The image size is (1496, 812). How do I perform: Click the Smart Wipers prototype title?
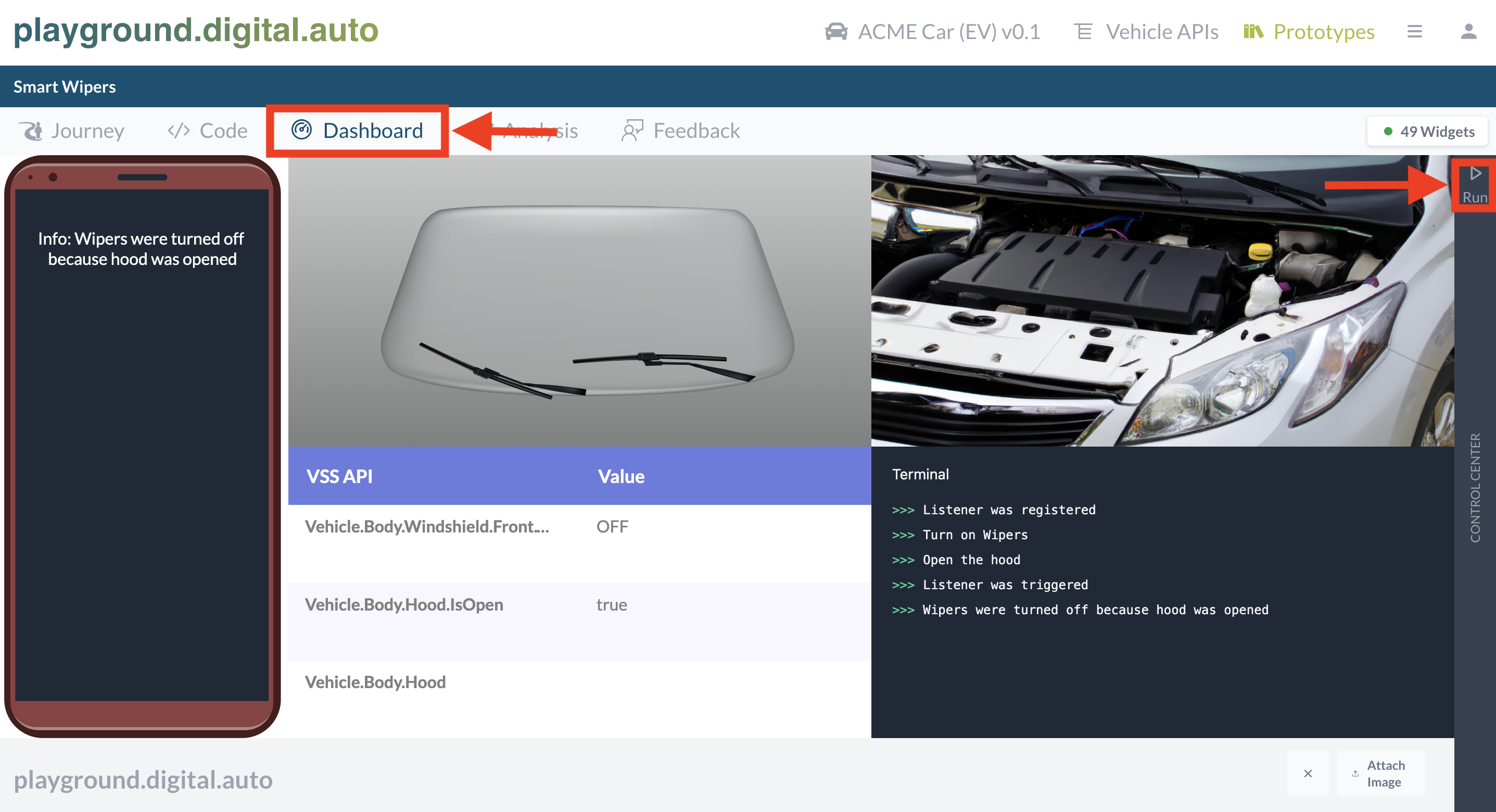pyautogui.click(x=65, y=86)
